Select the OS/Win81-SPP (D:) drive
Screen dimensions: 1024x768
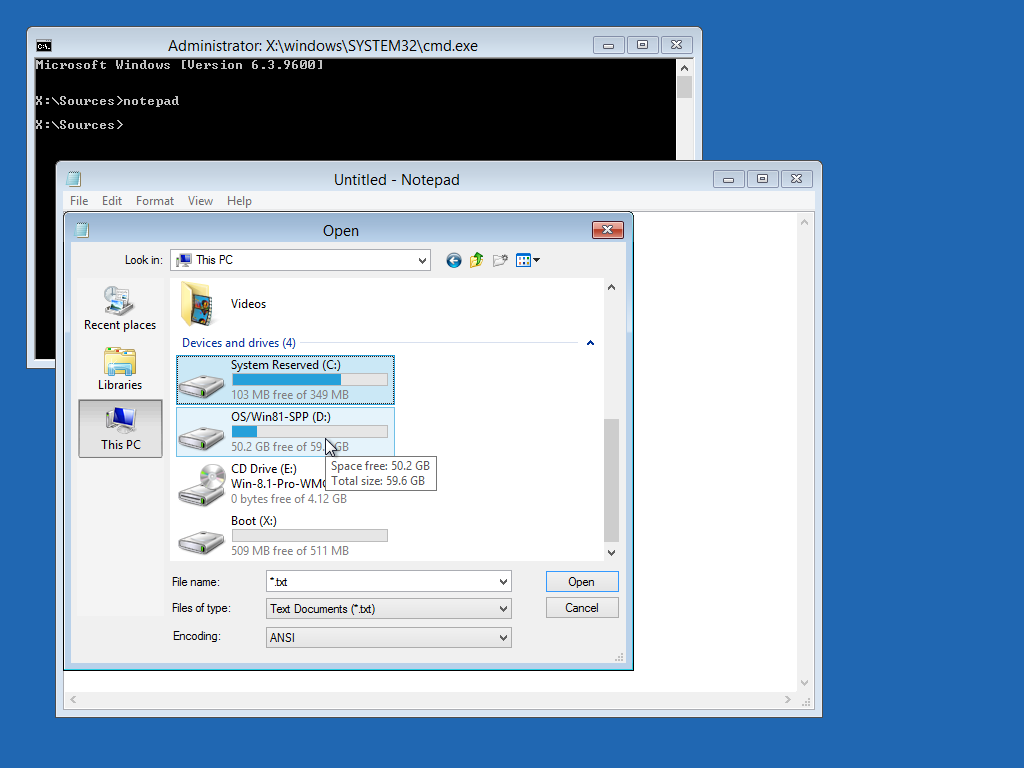point(285,432)
